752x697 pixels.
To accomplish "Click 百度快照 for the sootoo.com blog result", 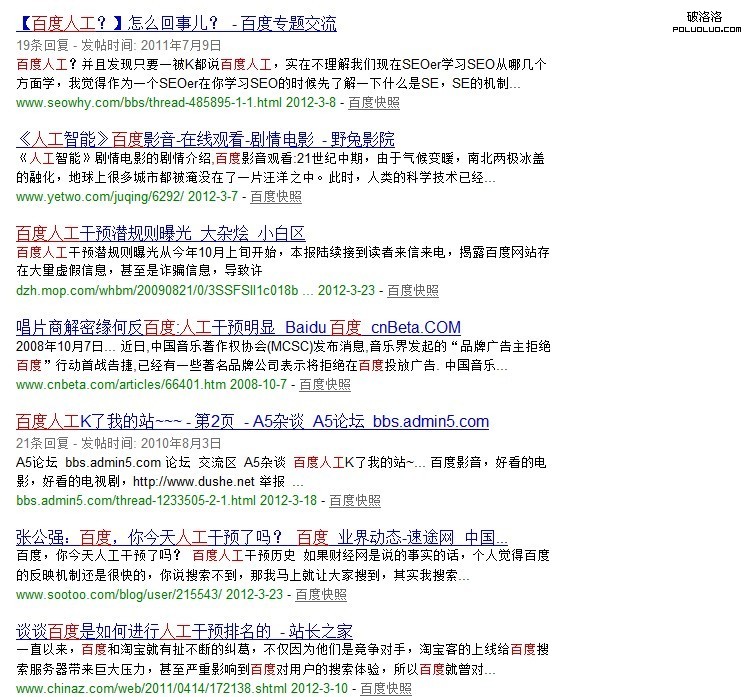I will tap(321, 594).
